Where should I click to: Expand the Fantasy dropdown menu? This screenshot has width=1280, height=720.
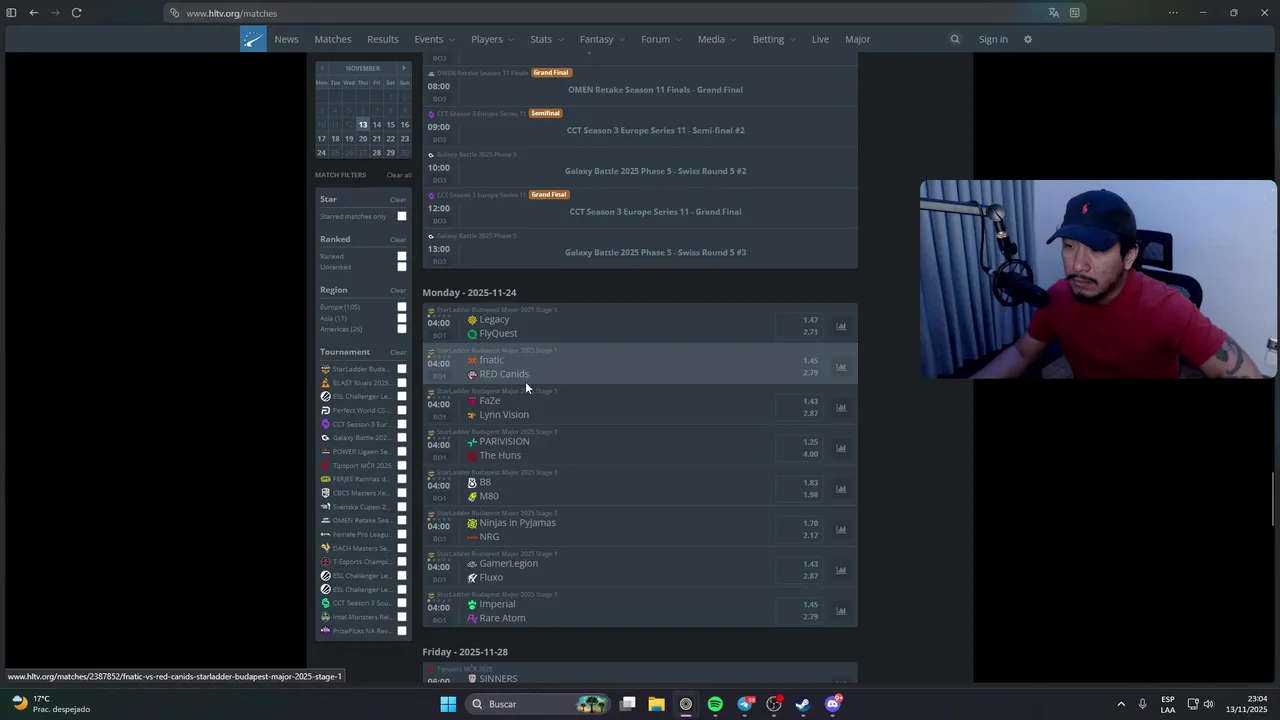click(x=601, y=39)
